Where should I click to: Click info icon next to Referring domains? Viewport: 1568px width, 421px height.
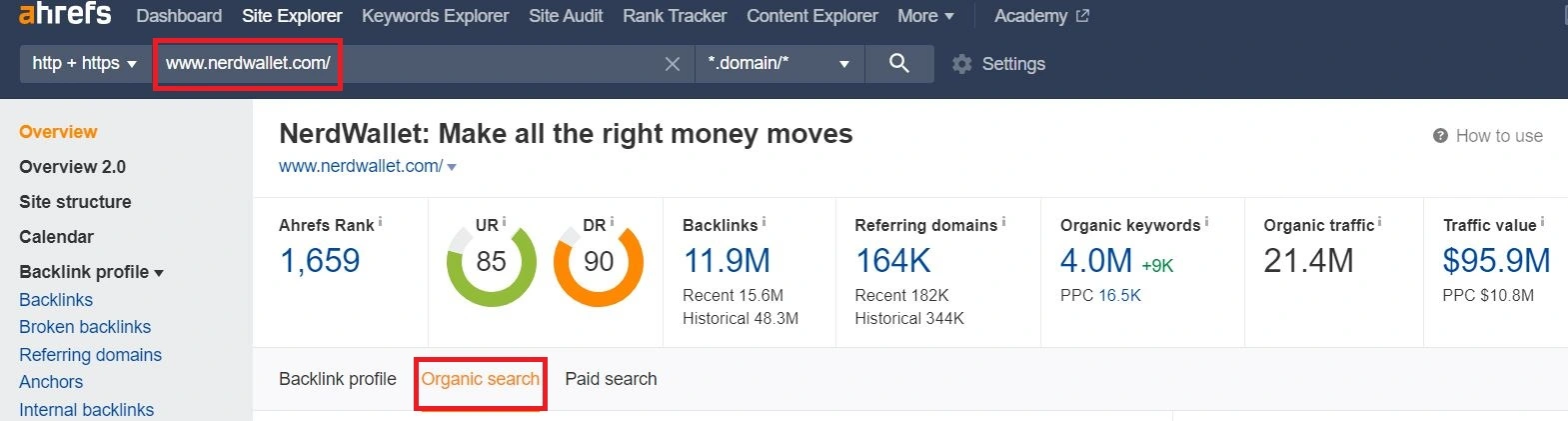click(1003, 222)
